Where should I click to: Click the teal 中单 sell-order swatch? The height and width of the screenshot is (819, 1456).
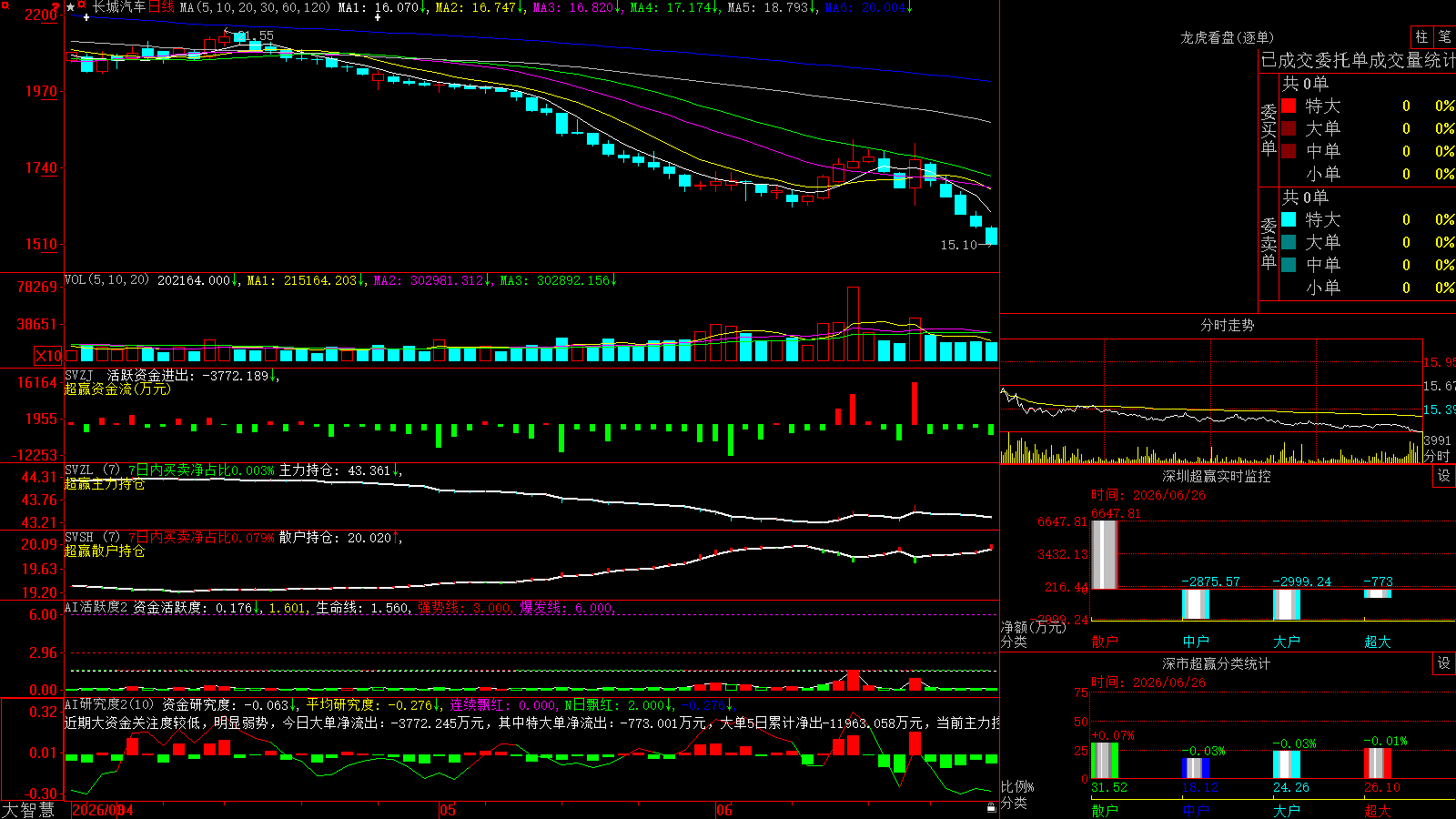1289,265
